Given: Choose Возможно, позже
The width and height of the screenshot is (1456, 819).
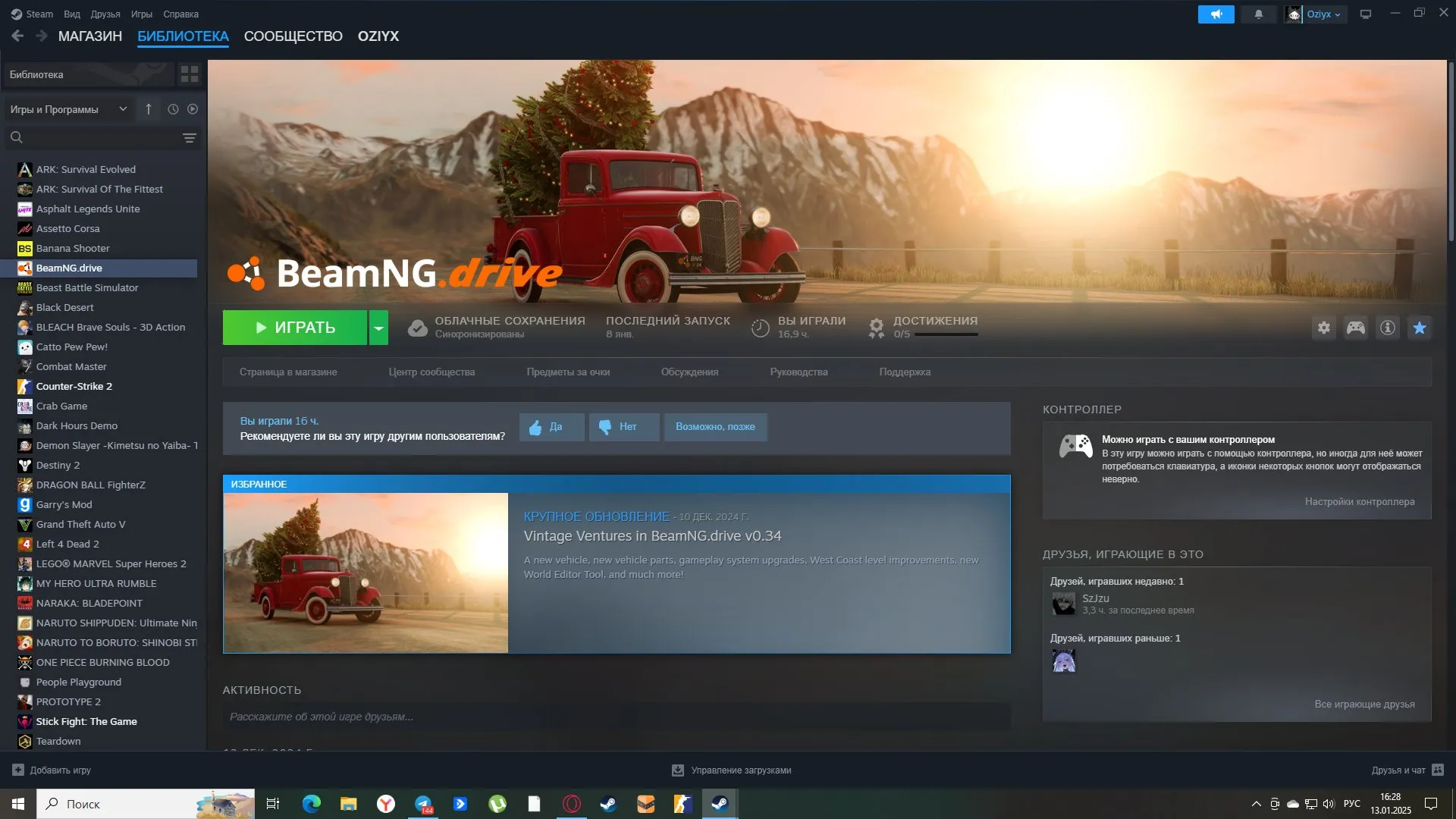Looking at the screenshot, I should (715, 427).
